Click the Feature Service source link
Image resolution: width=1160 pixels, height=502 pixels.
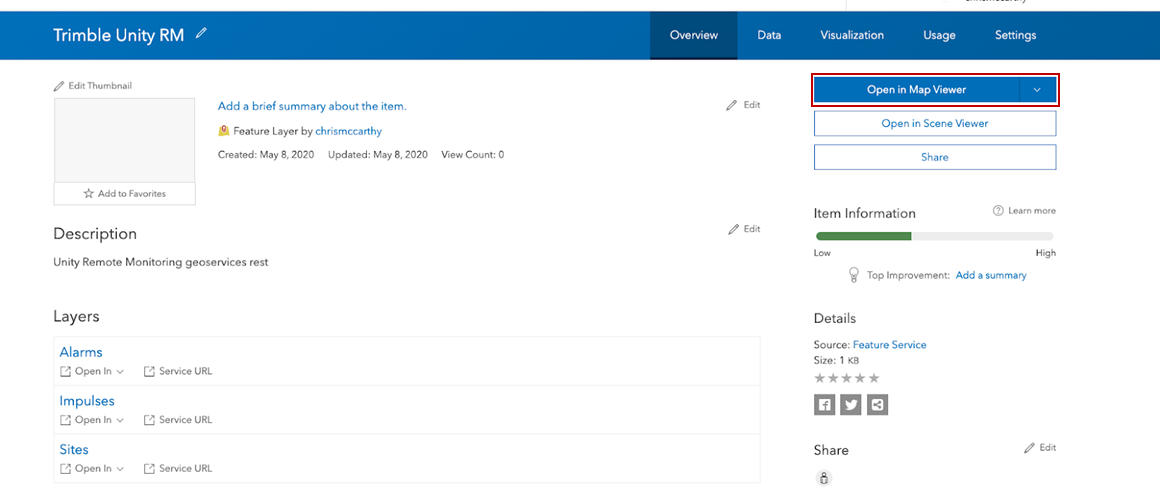(889, 345)
